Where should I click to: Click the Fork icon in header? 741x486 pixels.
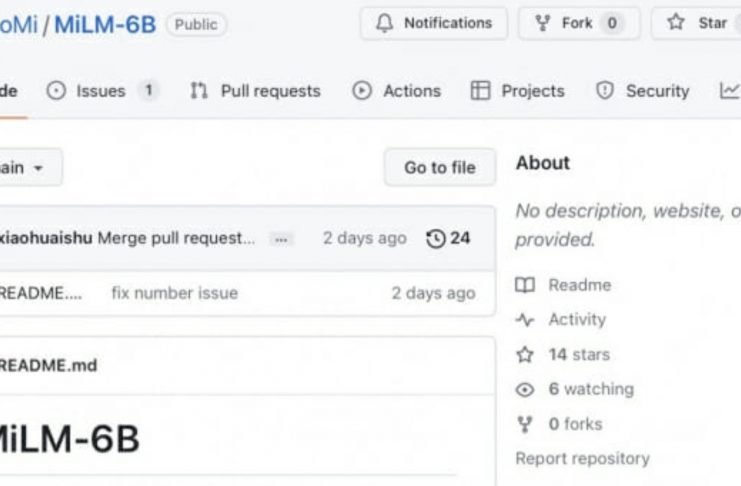[x=543, y=23]
